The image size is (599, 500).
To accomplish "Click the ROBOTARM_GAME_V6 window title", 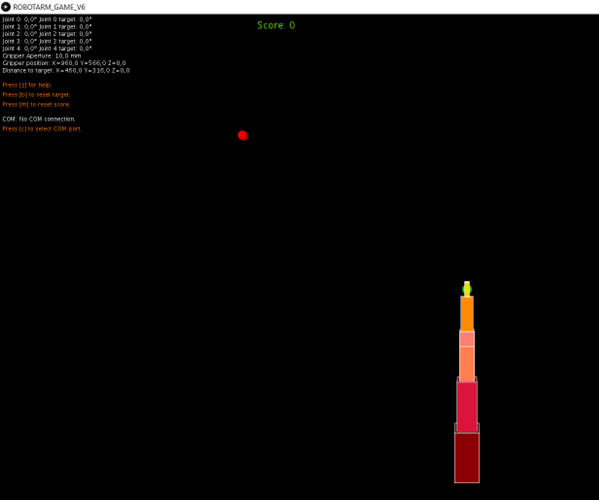I will tap(49, 7).
